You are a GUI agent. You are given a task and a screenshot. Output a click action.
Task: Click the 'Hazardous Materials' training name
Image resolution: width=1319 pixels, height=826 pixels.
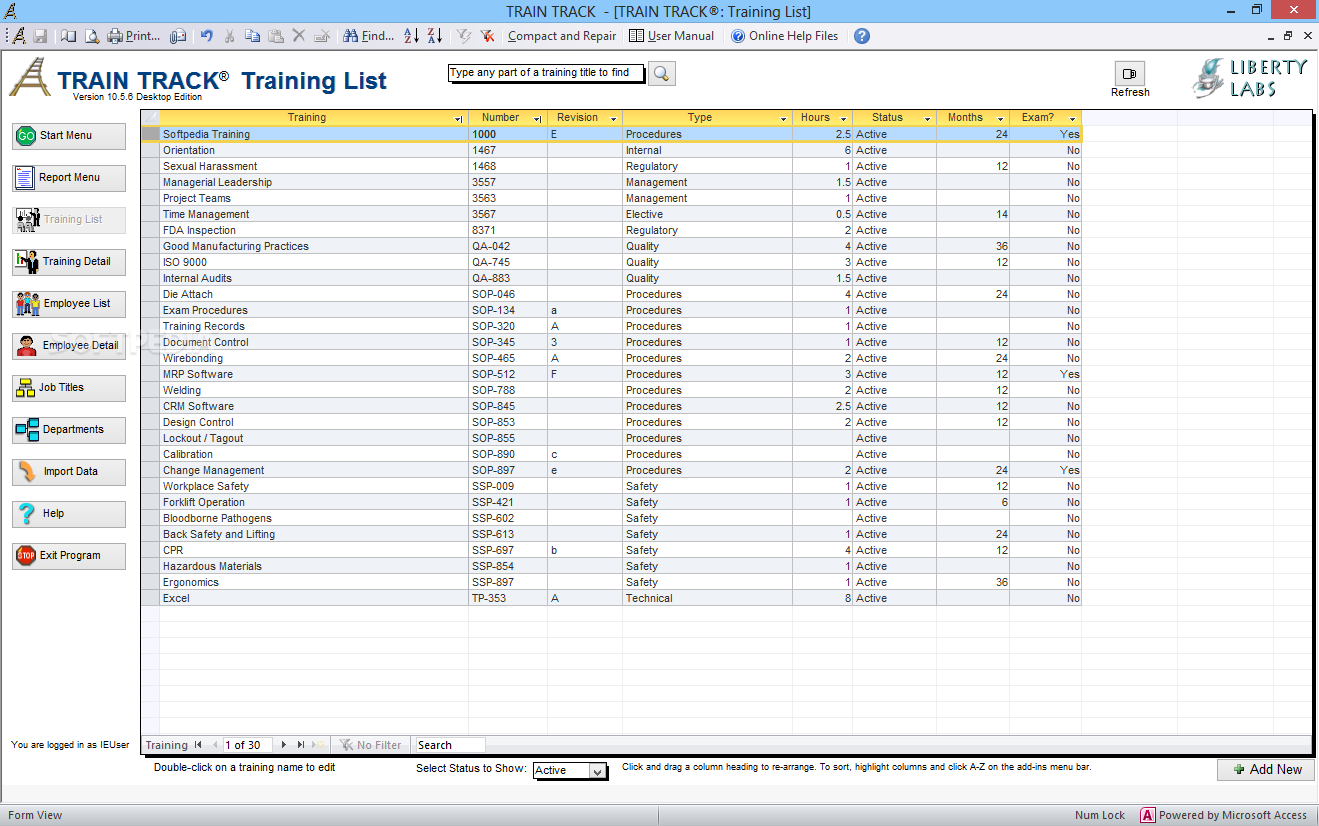pyautogui.click(x=212, y=566)
